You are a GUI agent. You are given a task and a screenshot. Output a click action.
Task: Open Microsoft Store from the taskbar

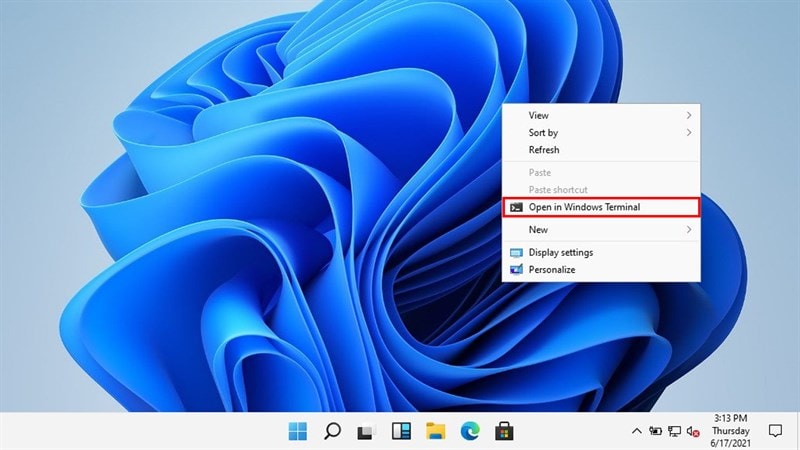pos(504,431)
